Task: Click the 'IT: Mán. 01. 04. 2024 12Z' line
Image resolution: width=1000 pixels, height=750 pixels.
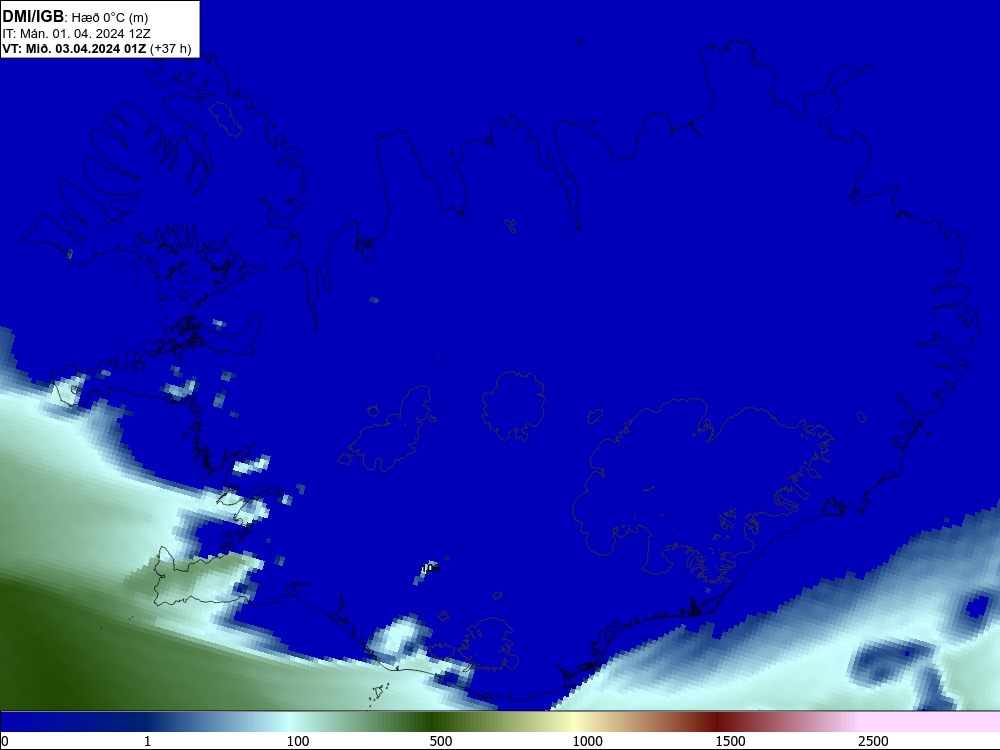Action: 77,34
